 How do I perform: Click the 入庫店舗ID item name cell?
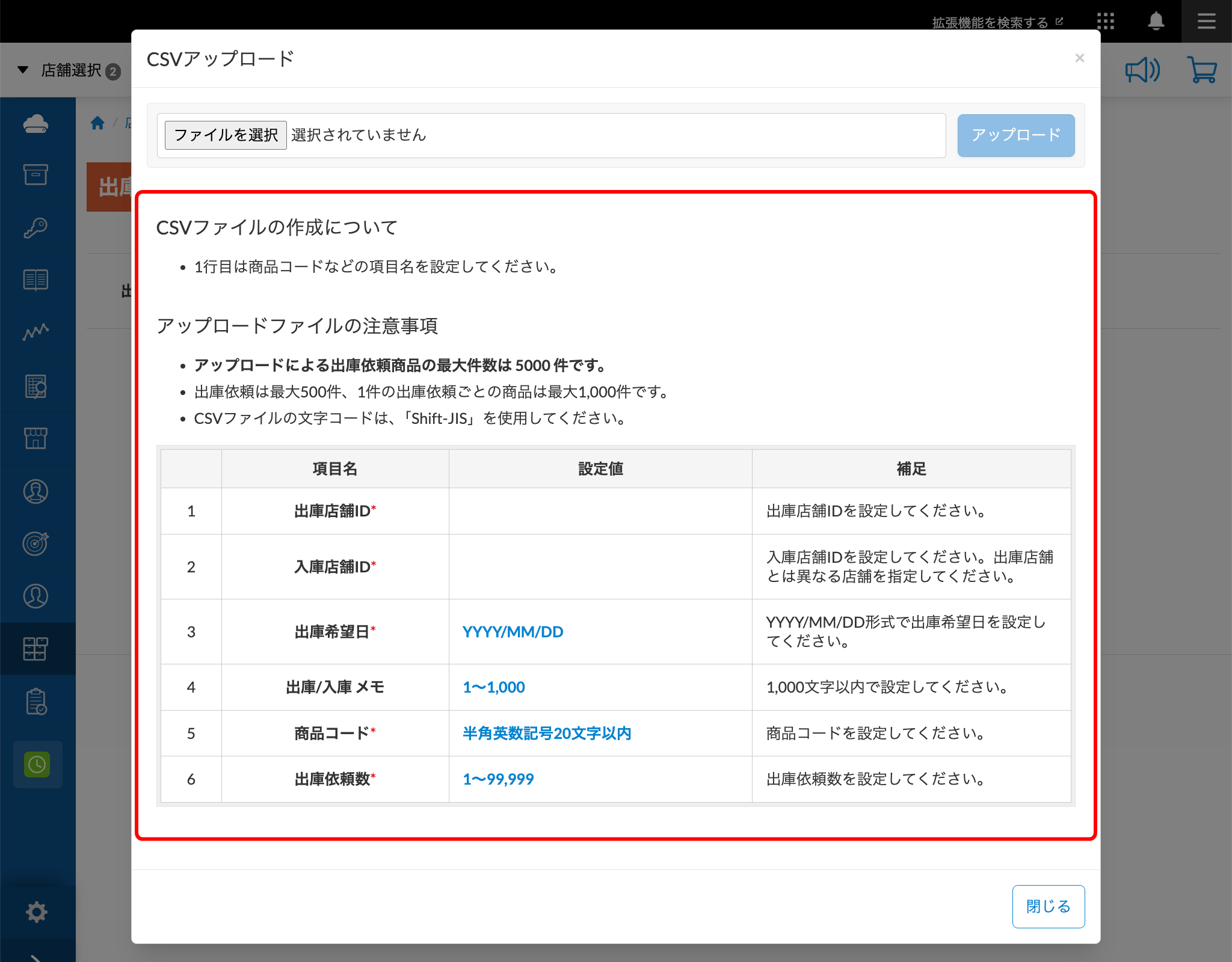tap(335, 567)
